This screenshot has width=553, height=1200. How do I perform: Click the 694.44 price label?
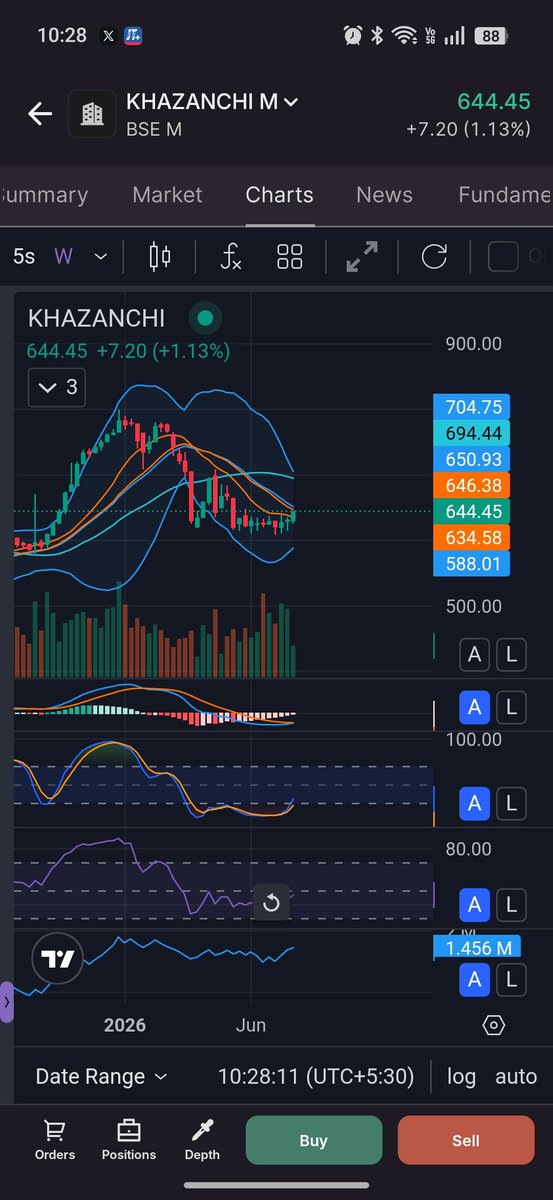tap(472, 433)
